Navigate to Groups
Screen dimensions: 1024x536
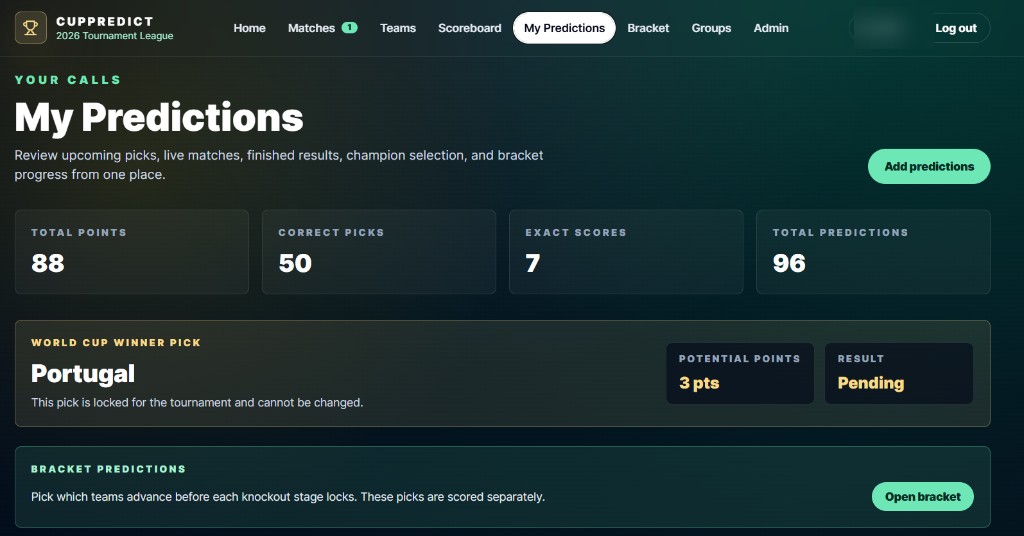(x=711, y=28)
